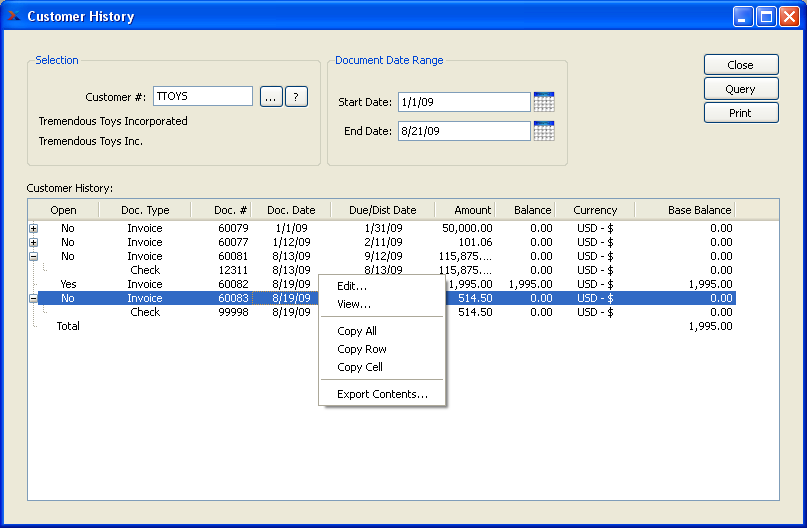The height and width of the screenshot is (528, 807).
Task: Select Copy Row in context menu
Action: pos(362,349)
